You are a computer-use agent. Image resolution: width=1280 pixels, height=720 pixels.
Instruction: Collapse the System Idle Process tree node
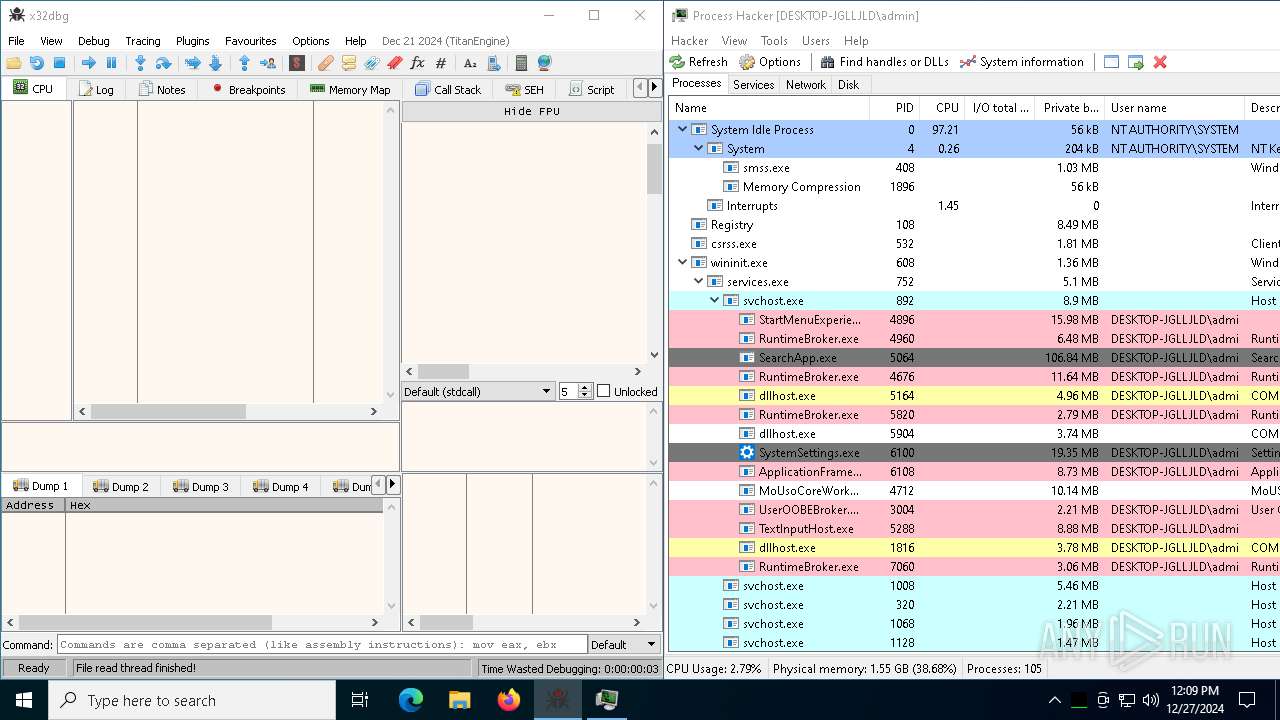click(683, 129)
